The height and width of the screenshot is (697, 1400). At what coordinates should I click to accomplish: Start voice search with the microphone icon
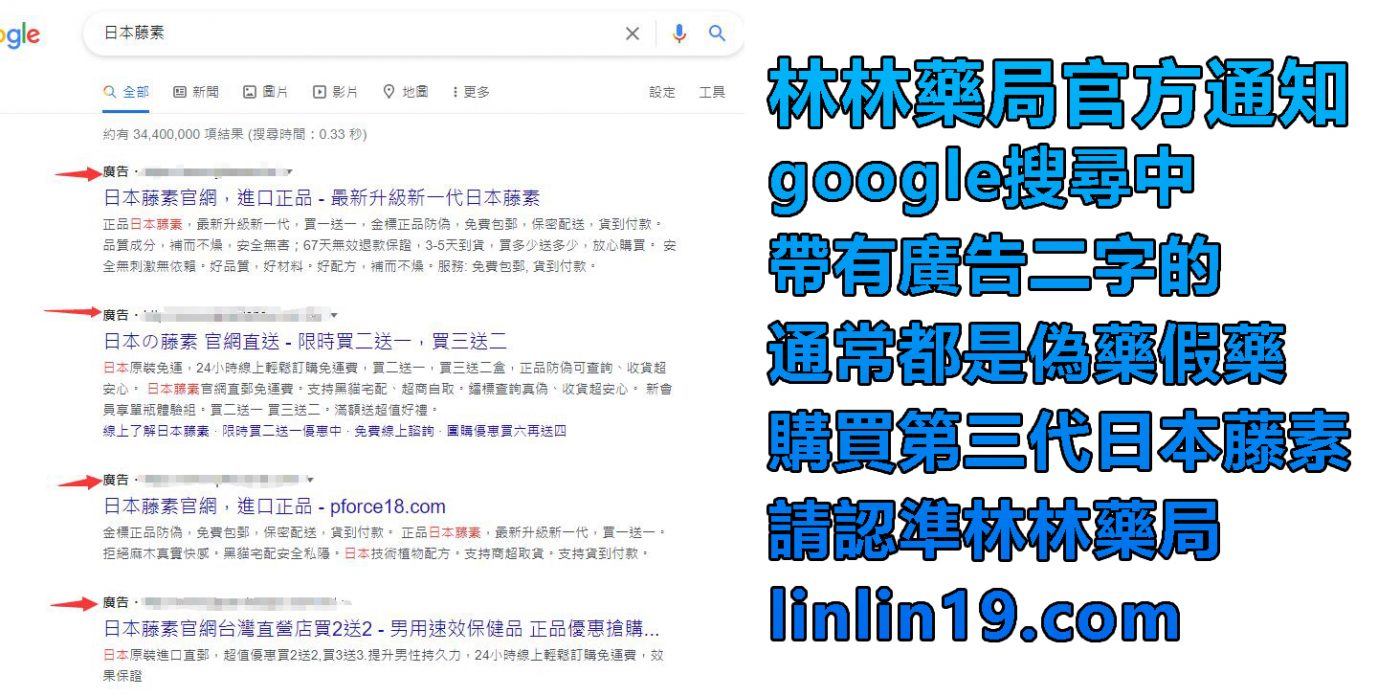tap(679, 34)
